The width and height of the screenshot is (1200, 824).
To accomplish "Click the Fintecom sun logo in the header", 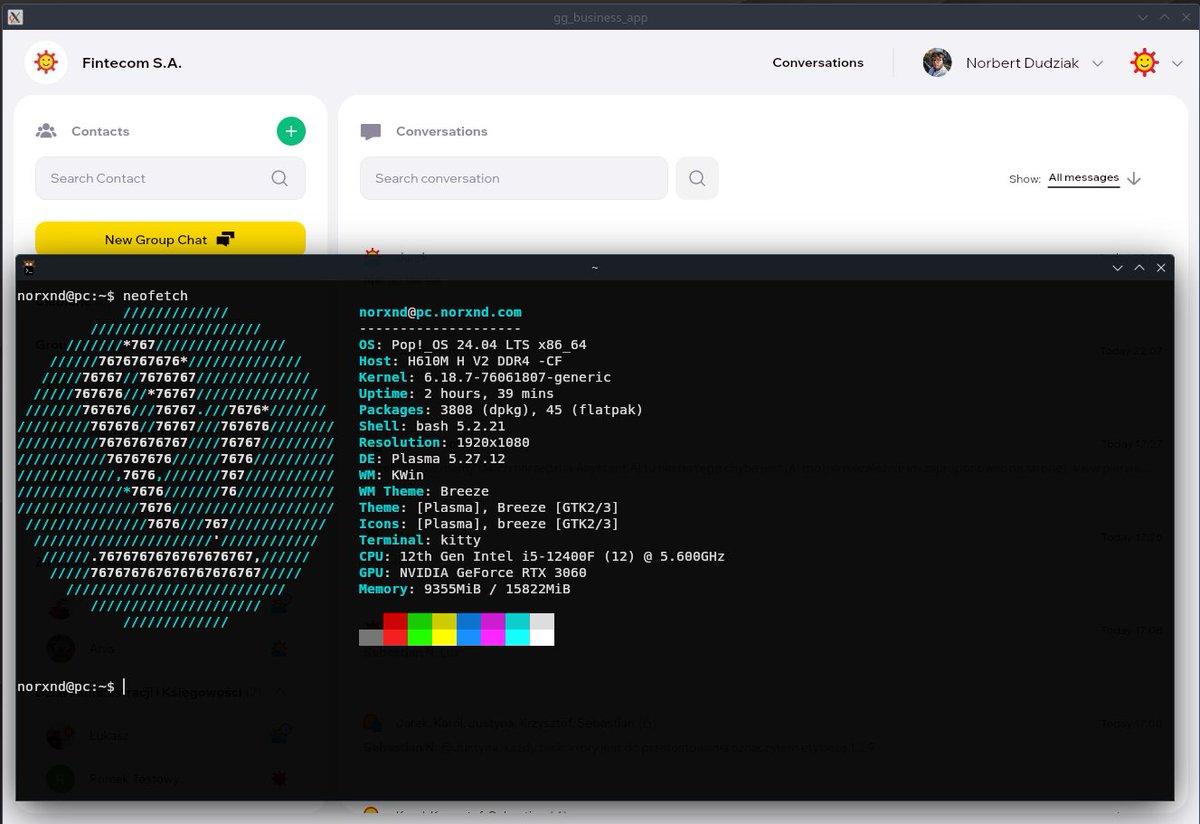I will 46,62.
